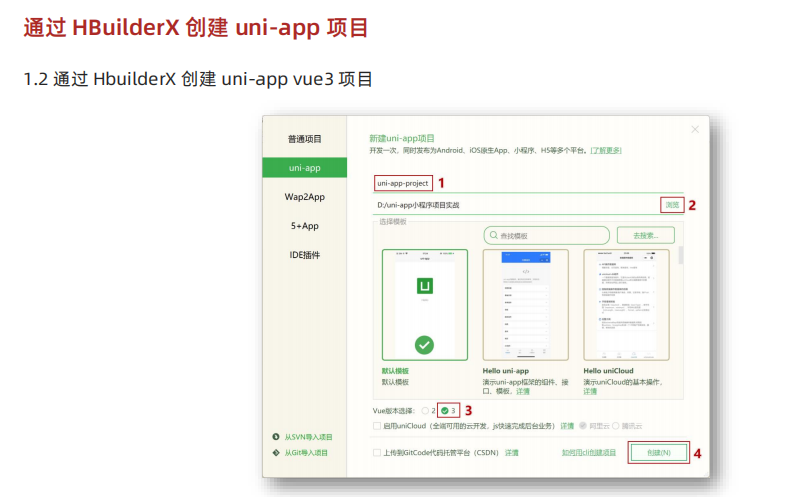798x497 pixels.
Task: Choose the Wap2App project type
Action: click(x=304, y=197)
